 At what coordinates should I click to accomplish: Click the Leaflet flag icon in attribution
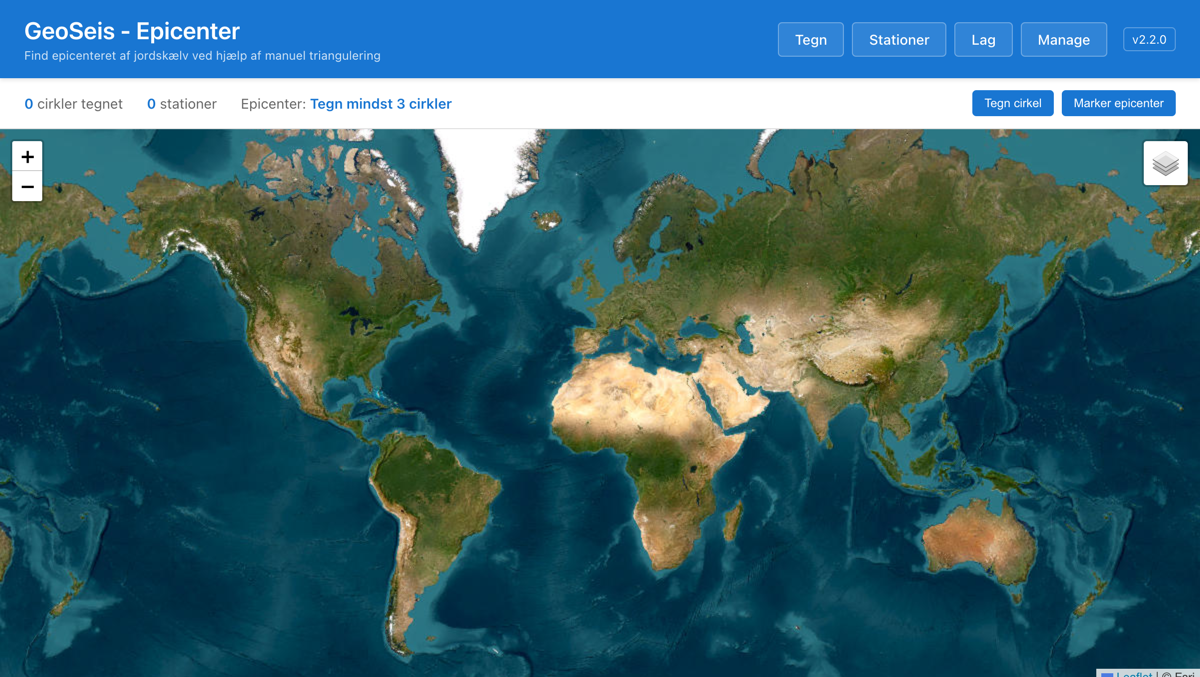[x=1108, y=673]
